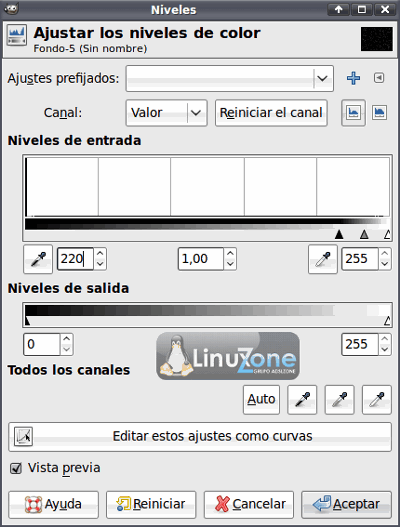
Task: Click the all-channels white point eyedropper
Action: click(377, 400)
